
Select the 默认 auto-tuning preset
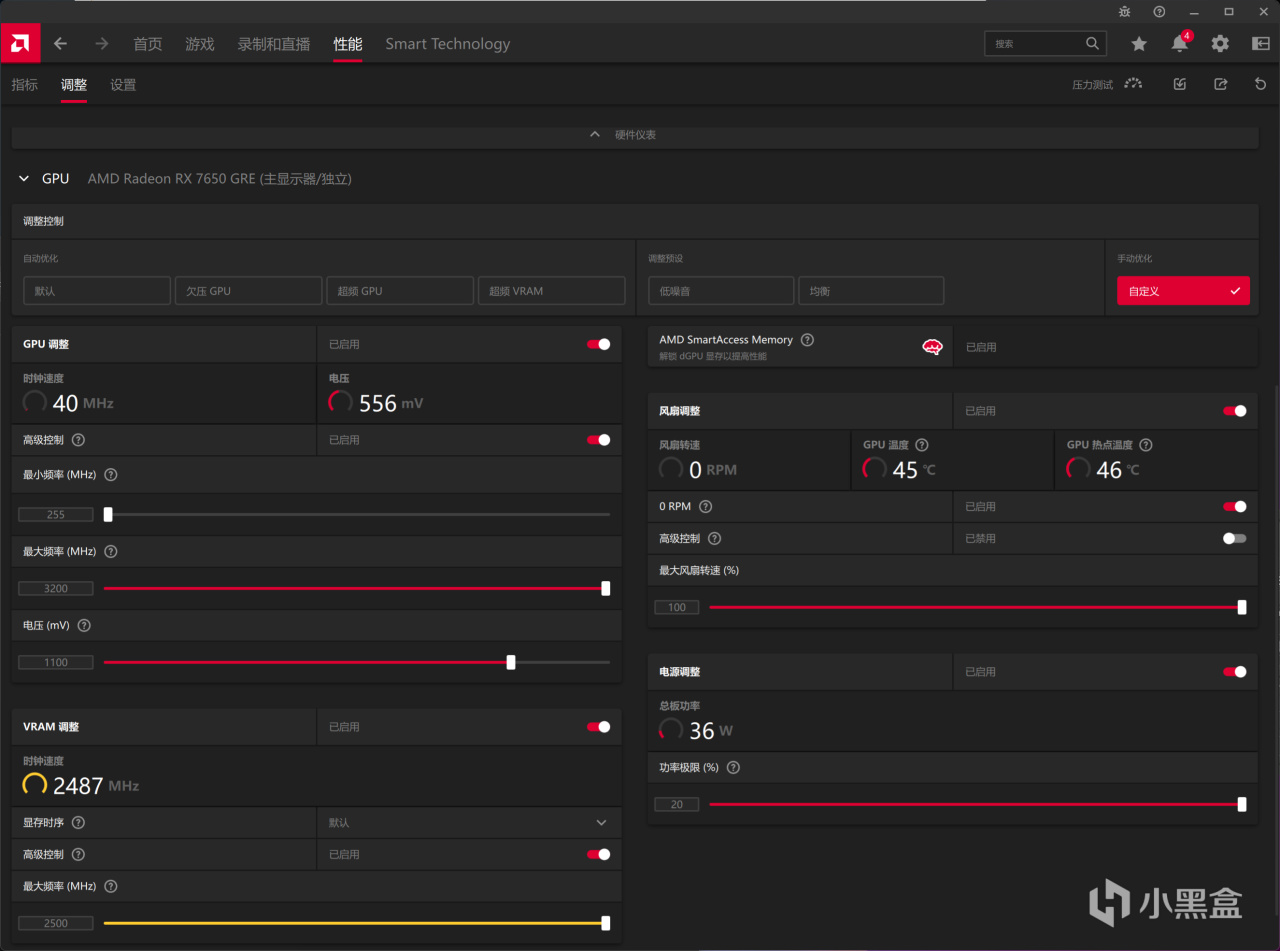97,291
